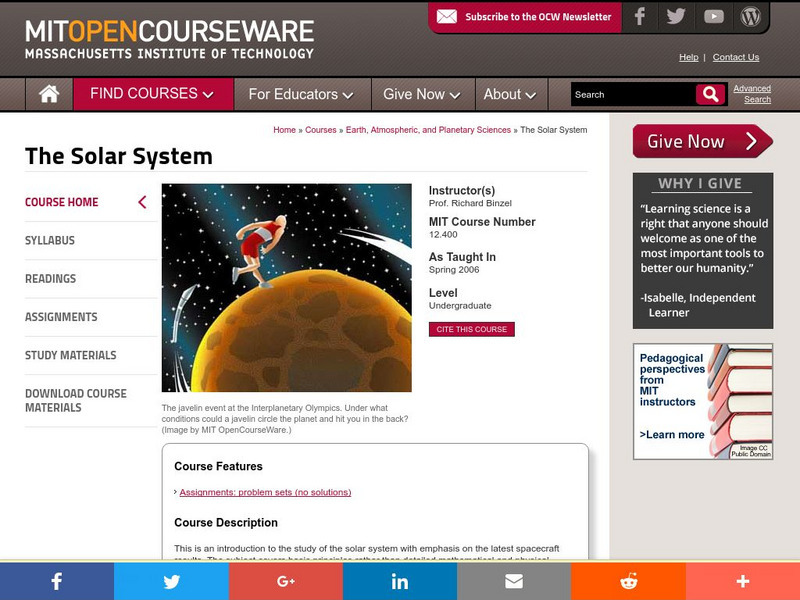This screenshot has width=800, height=600.
Task: Open the WordPress blog icon in header
Action: [x=751, y=16]
